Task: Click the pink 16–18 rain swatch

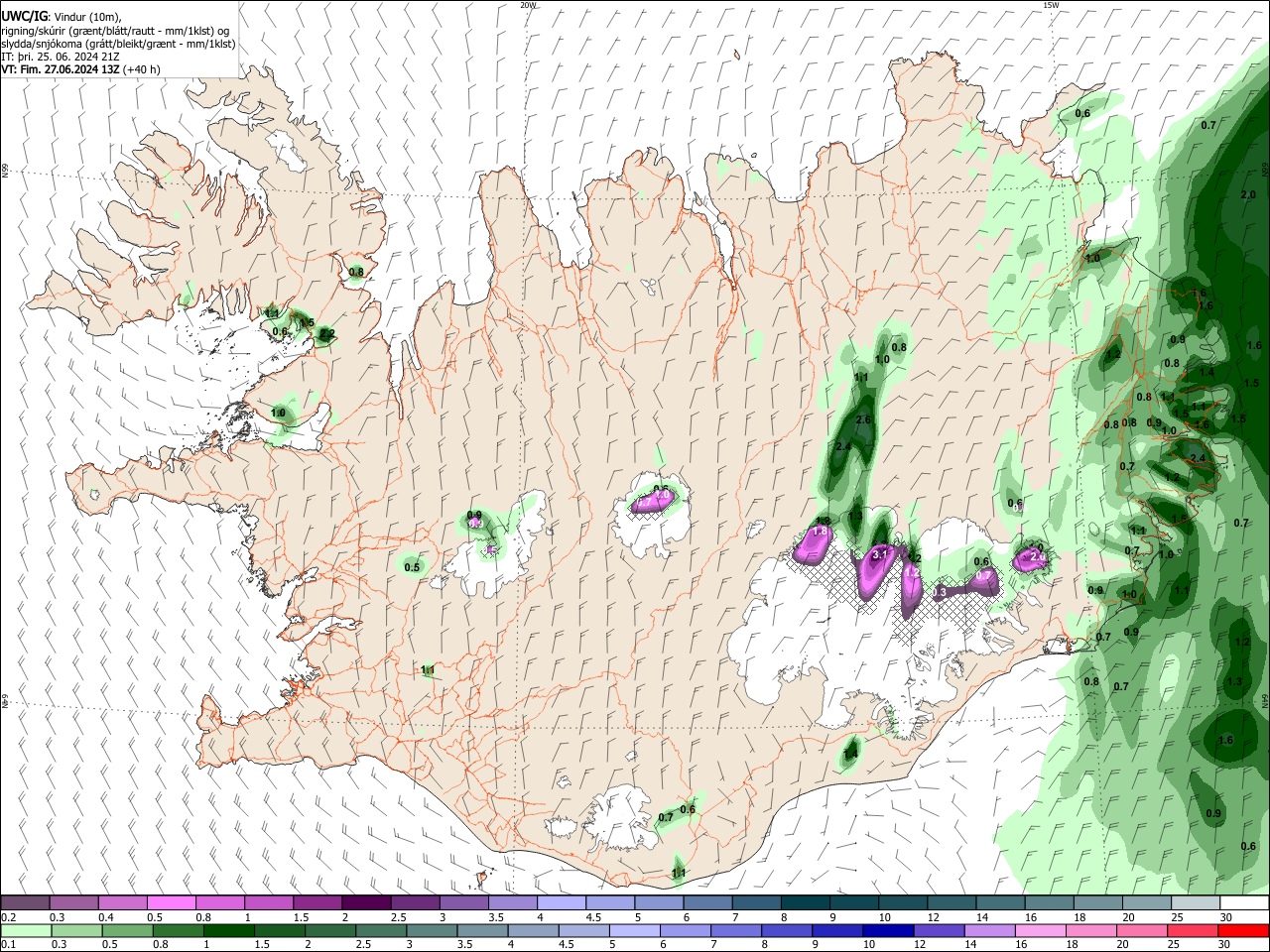Action: pyautogui.click(x=1040, y=931)
